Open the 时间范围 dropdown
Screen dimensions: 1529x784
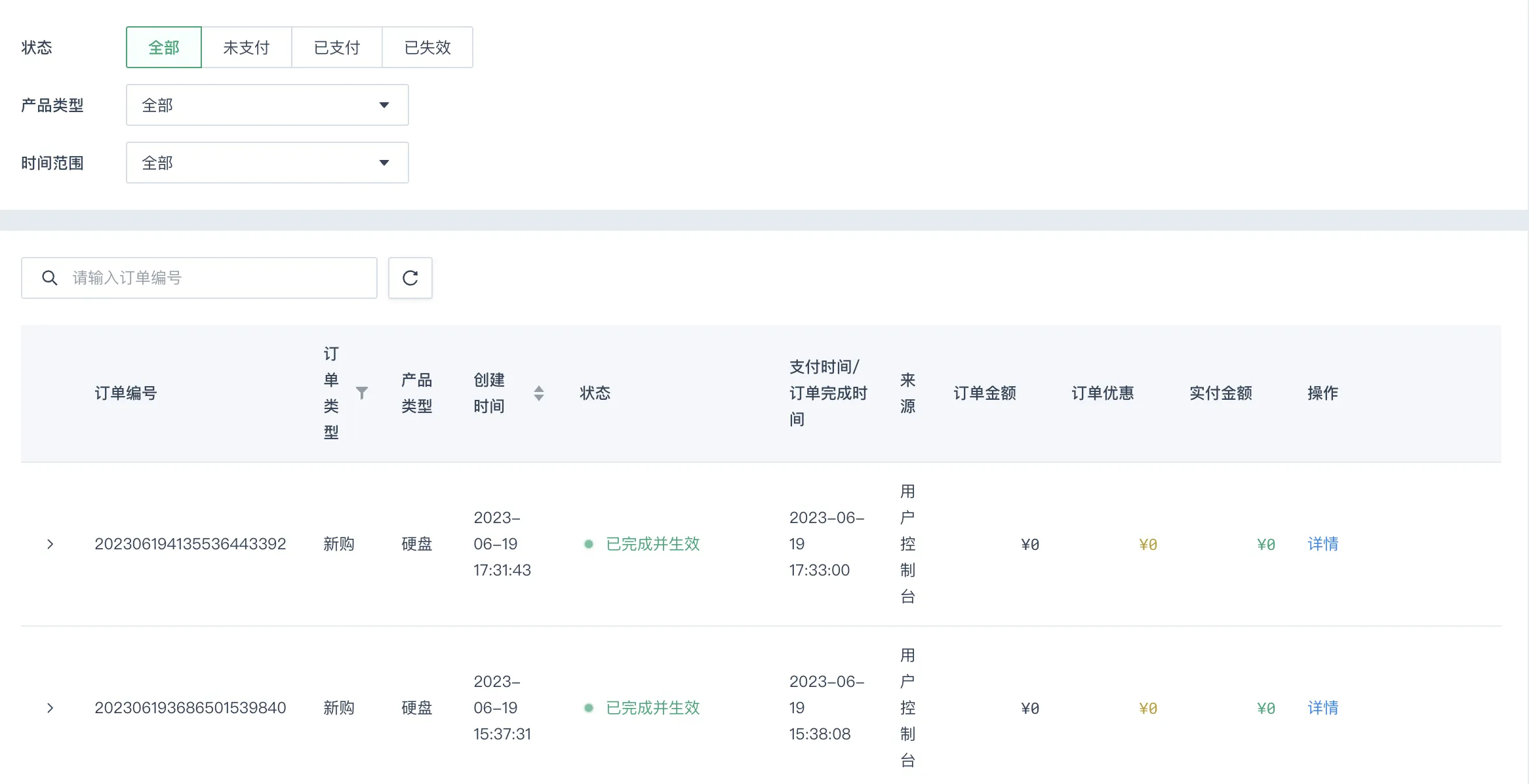tap(268, 163)
